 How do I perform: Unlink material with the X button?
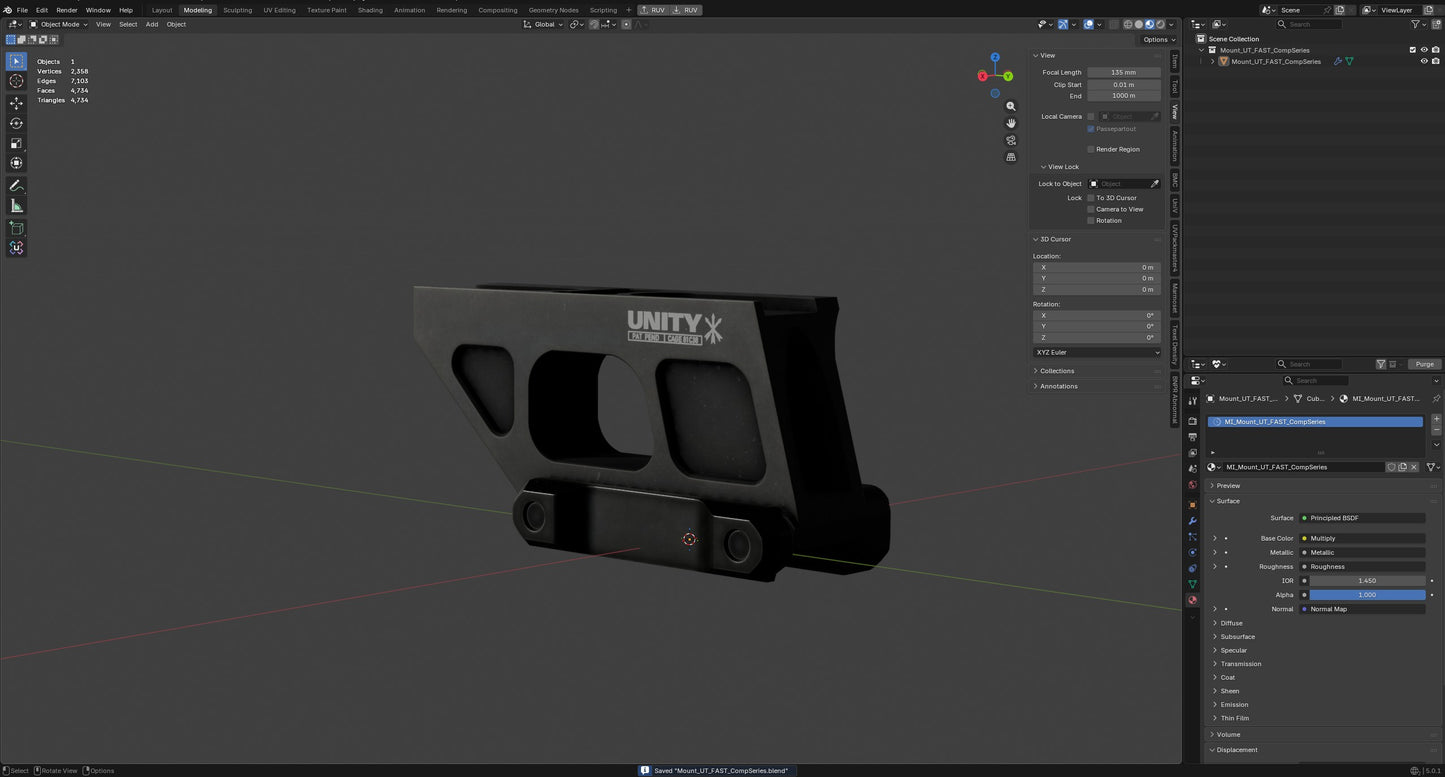tap(1414, 467)
